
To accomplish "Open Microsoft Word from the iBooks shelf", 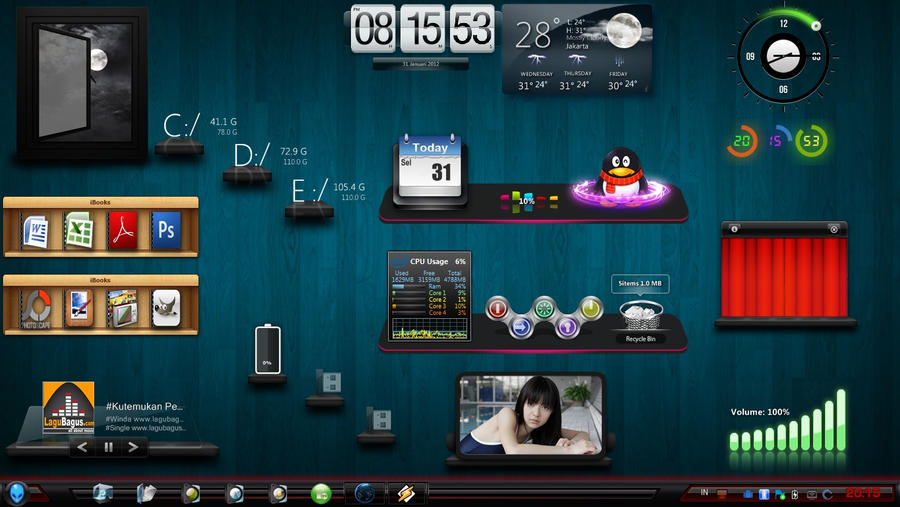I will pyautogui.click(x=36, y=231).
